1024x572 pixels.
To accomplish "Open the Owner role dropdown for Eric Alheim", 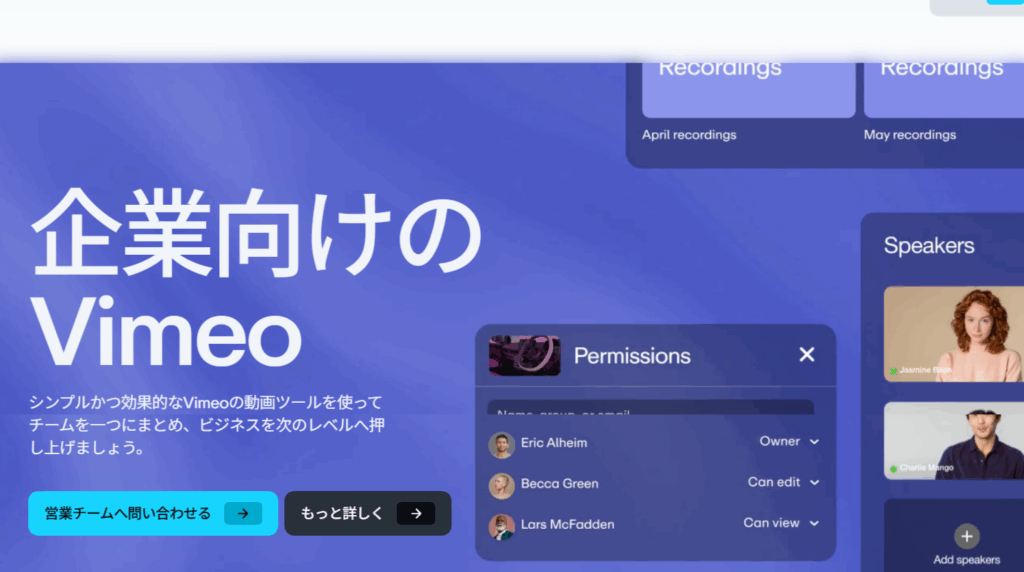I will (789, 441).
